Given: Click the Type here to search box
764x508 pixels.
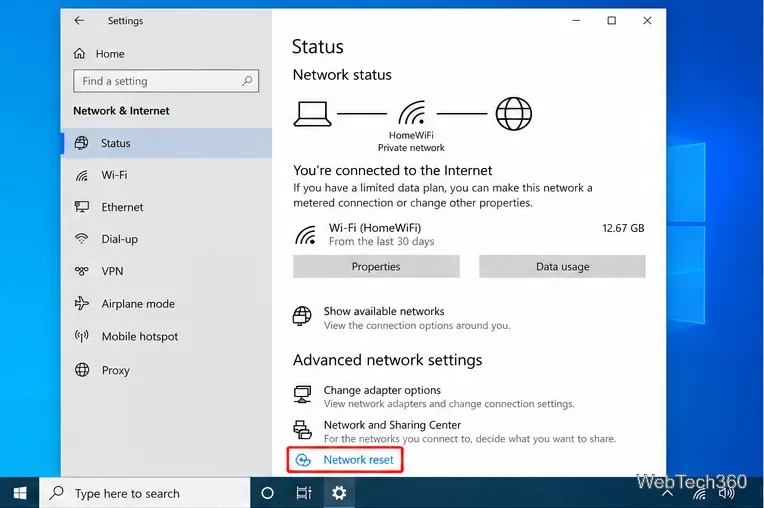Looking at the screenshot, I should pos(145,493).
